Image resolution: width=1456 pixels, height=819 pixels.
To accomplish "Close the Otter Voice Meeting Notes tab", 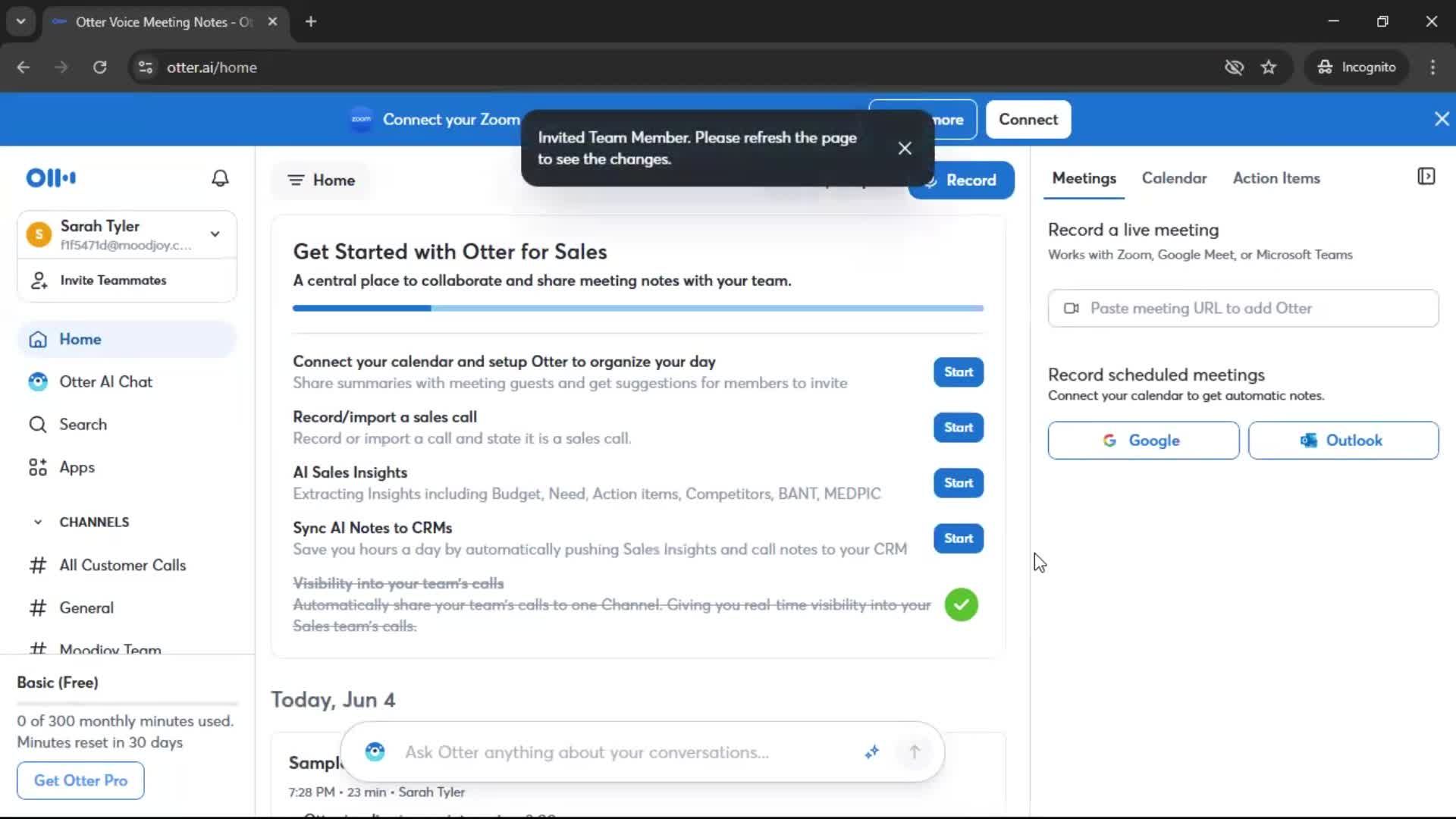I will (x=273, y=22).
